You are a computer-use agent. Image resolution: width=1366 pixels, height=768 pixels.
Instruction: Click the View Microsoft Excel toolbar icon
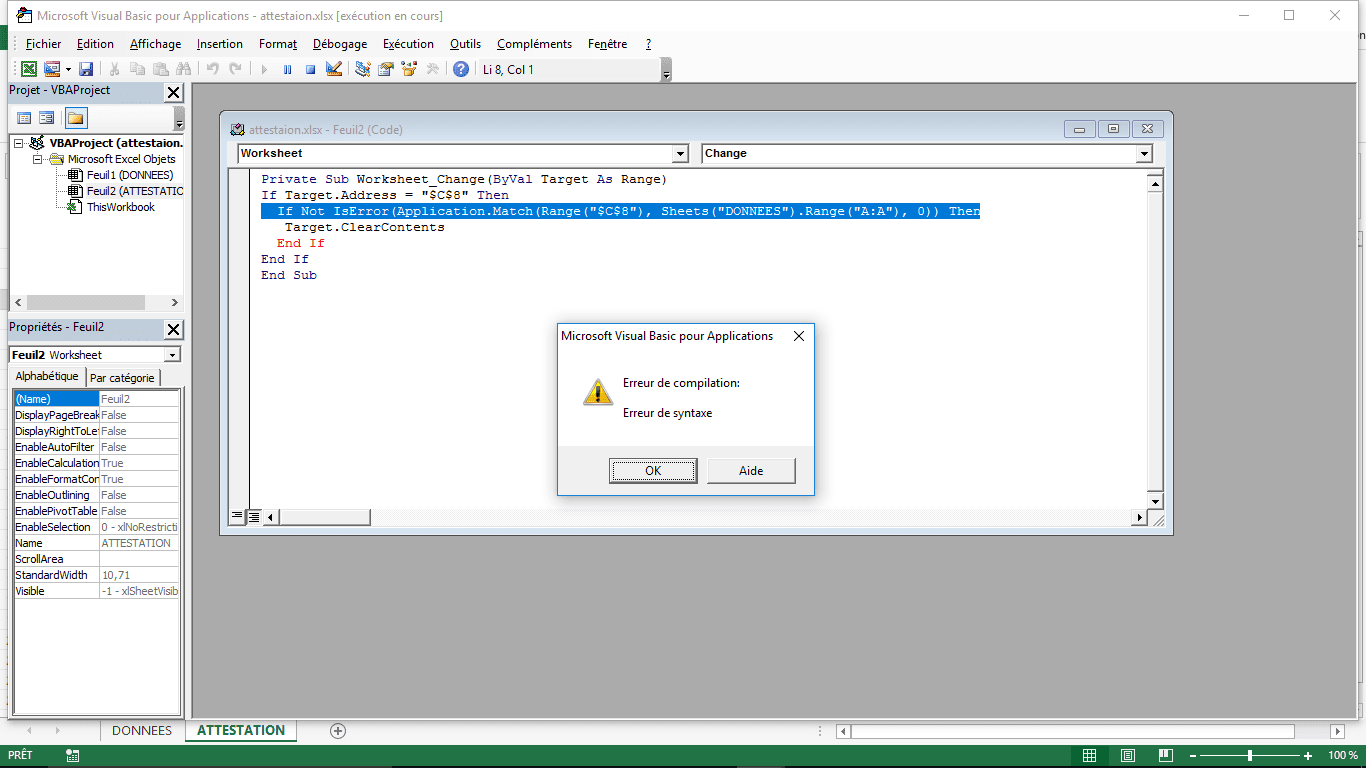point(29,69)
